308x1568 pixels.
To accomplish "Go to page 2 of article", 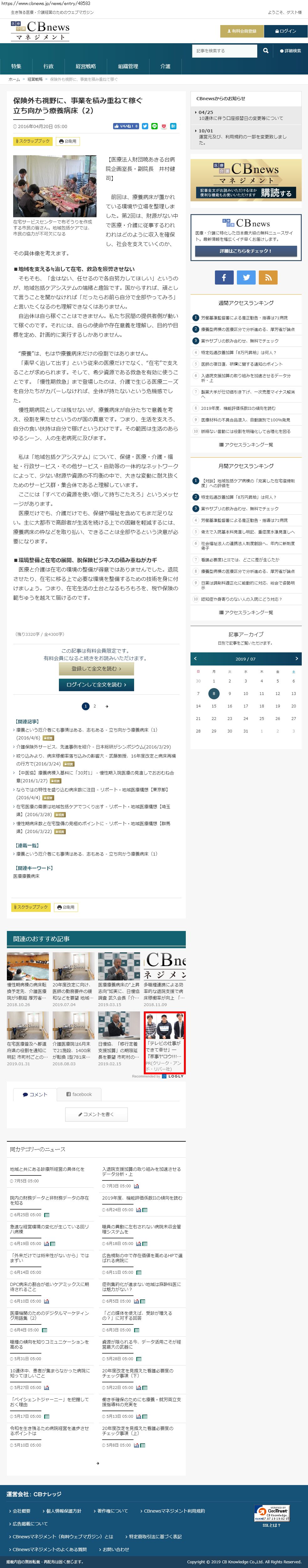I will point(94,706).
